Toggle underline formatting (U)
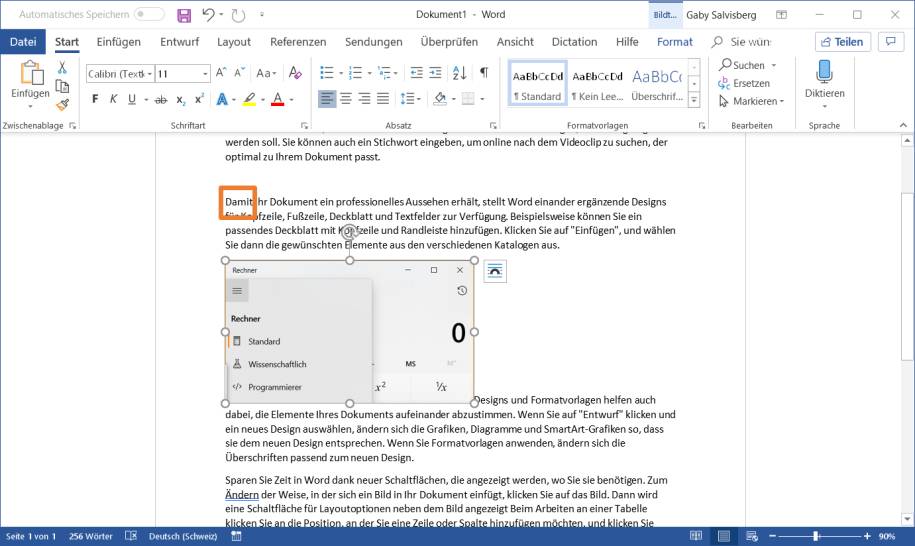 [x=132, y=99]
